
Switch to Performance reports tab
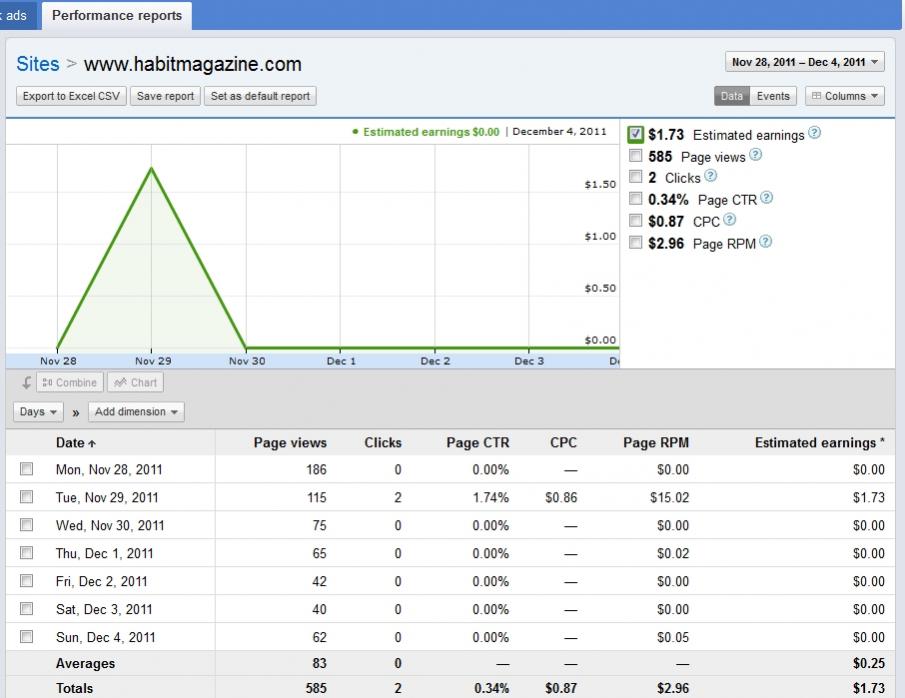pos(117,16)
